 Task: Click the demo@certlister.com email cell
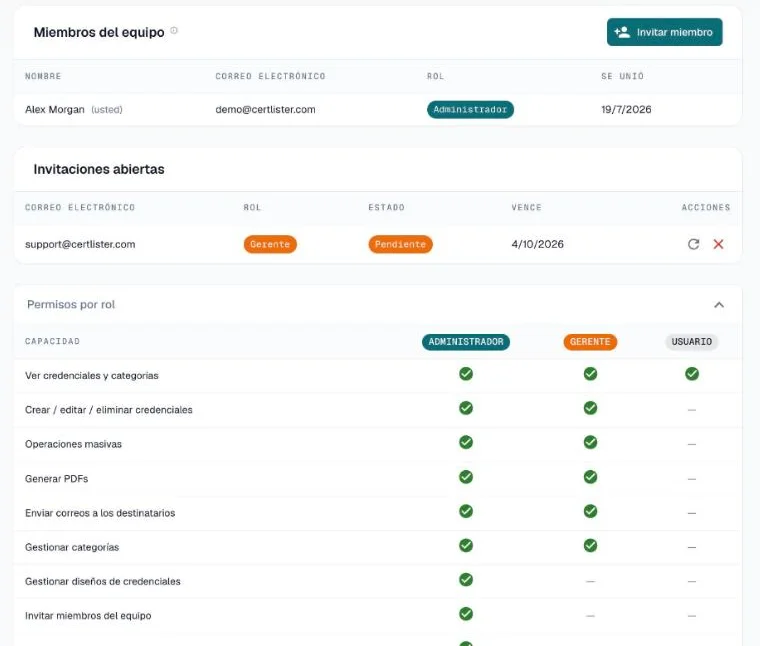pyautogui.click(x=265, y=110)
